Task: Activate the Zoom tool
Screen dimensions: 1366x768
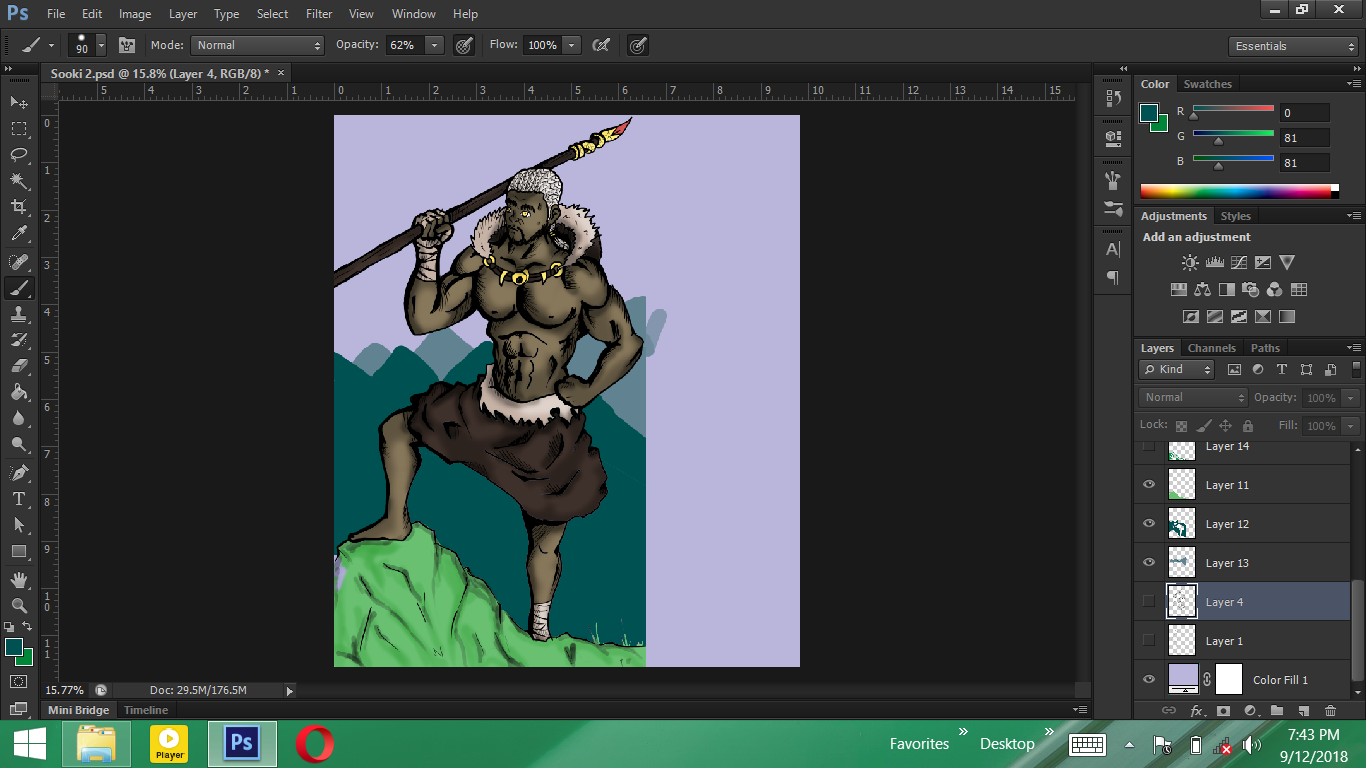Action: (19, 605)
